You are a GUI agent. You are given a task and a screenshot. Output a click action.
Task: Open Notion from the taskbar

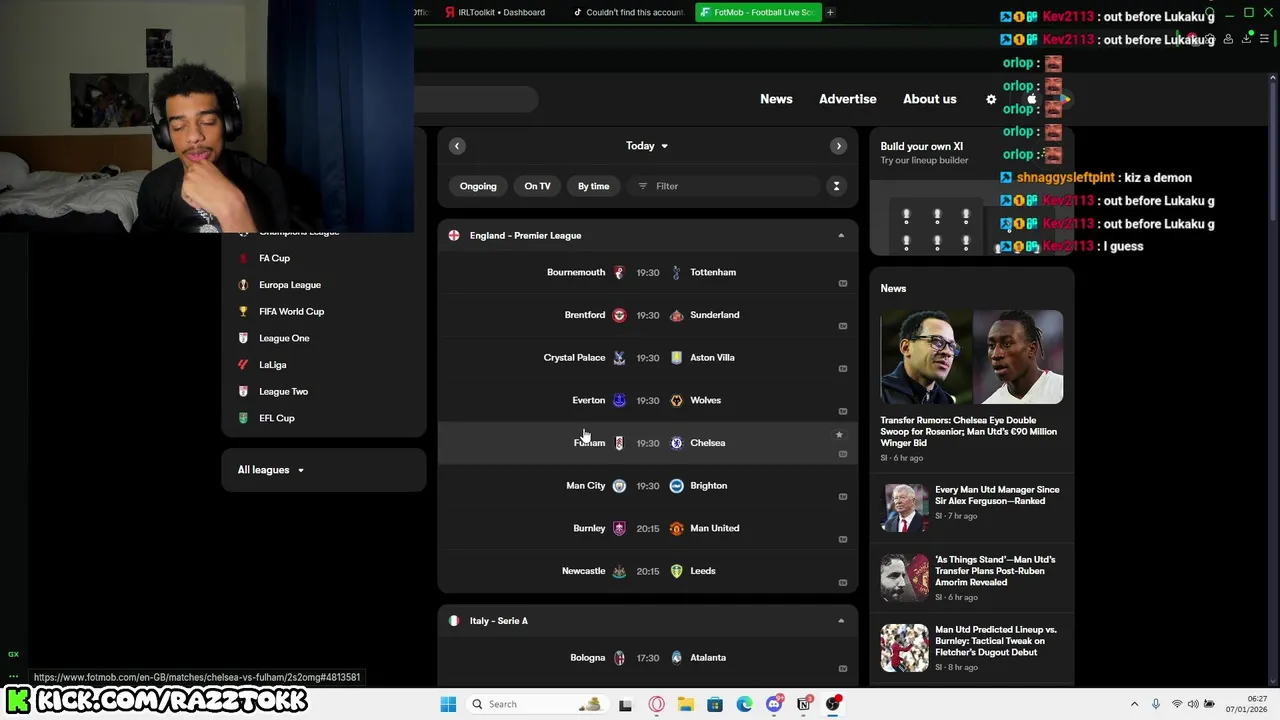pos(803,704)
